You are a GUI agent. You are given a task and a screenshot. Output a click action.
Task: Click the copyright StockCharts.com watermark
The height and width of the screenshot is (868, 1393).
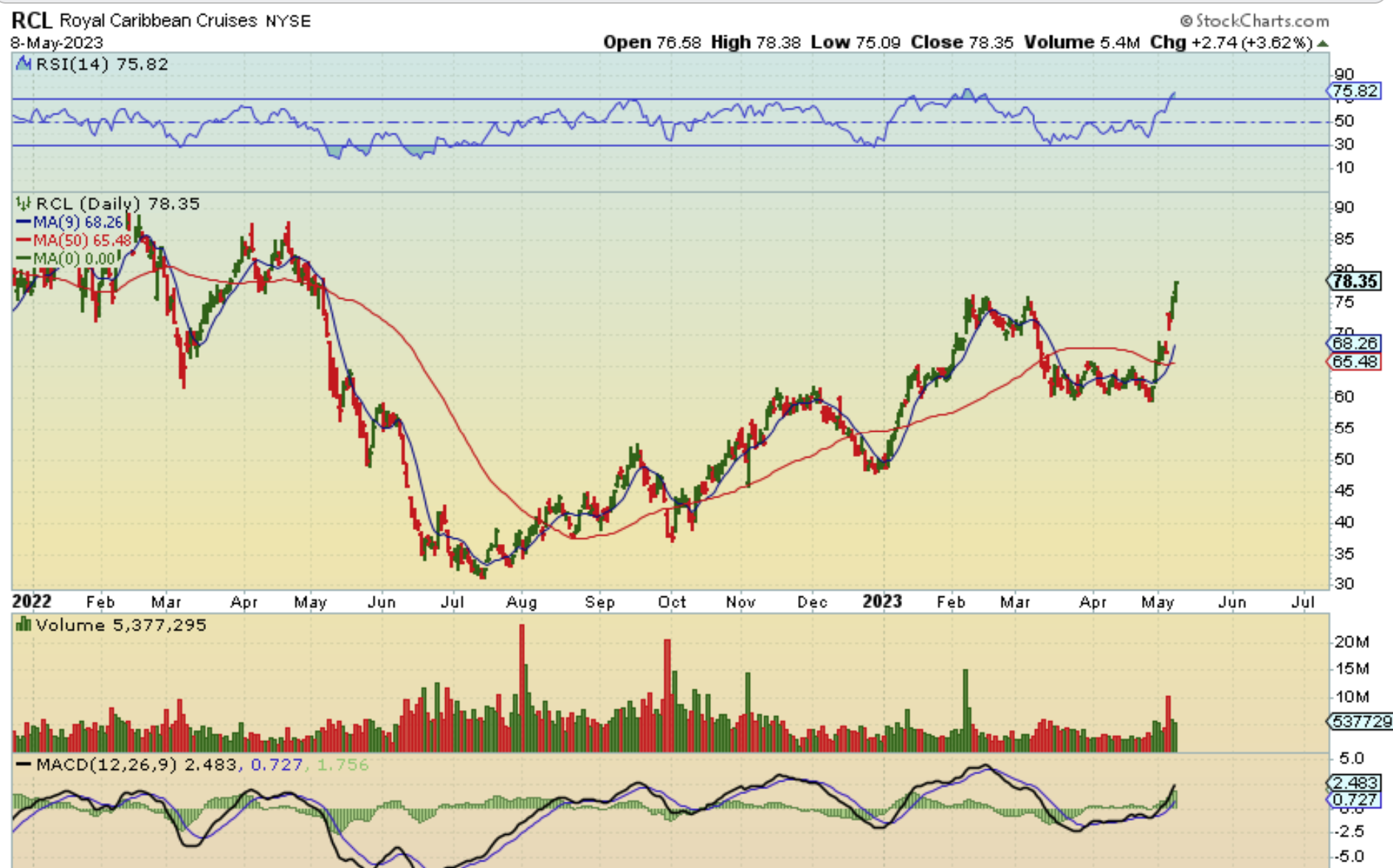click(x=1253, y=21)
